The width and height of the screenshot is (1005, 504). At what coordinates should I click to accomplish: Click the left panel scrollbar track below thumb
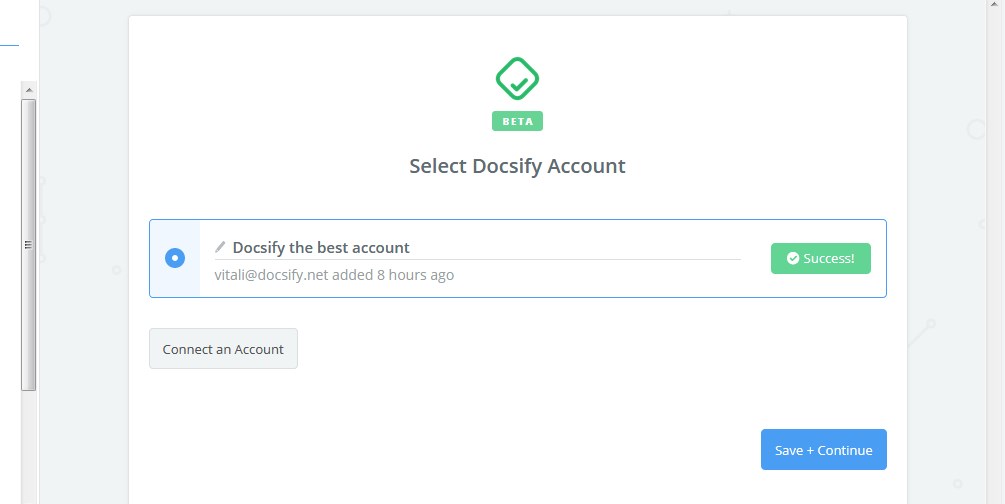pyautogui.click(x=29, y=446)
